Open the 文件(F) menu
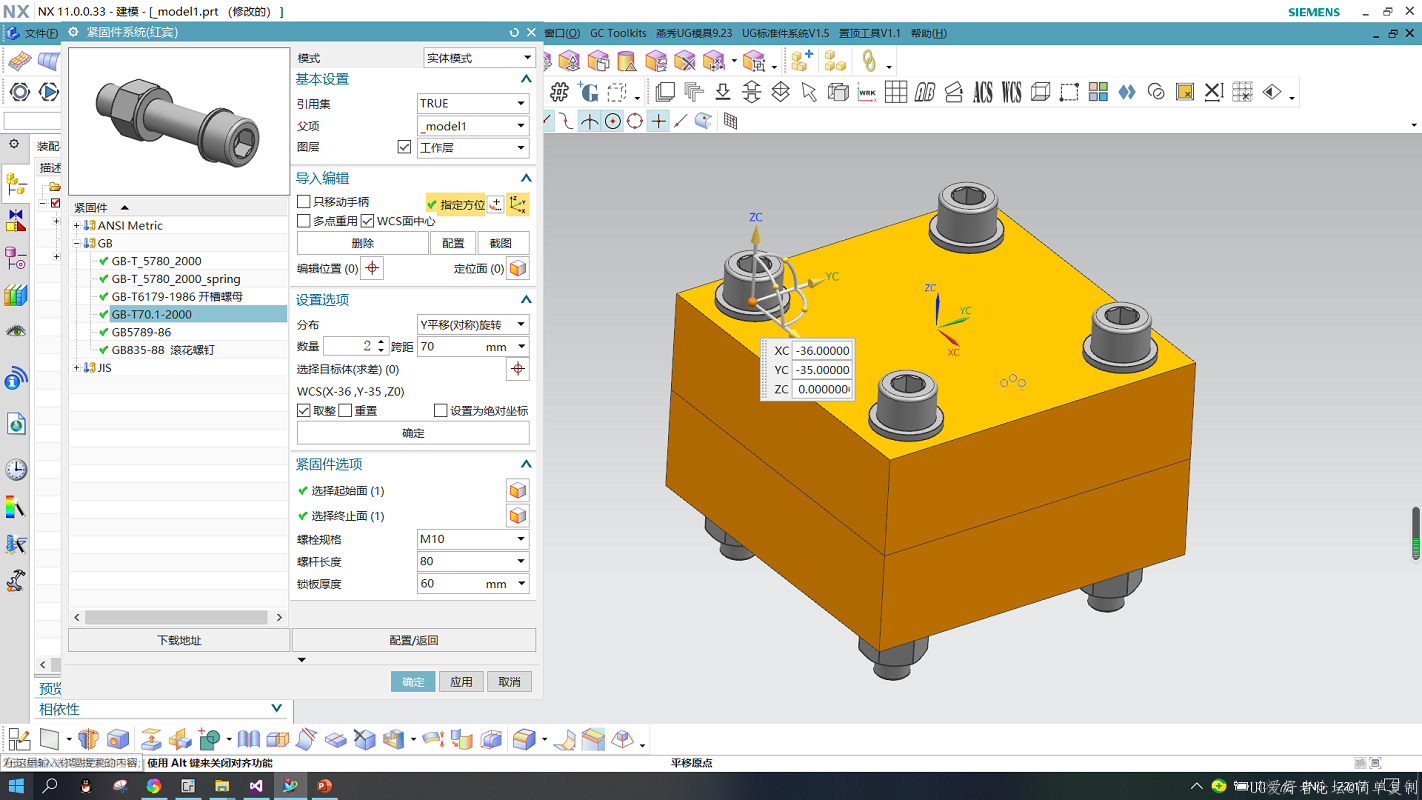 [41, 33]
